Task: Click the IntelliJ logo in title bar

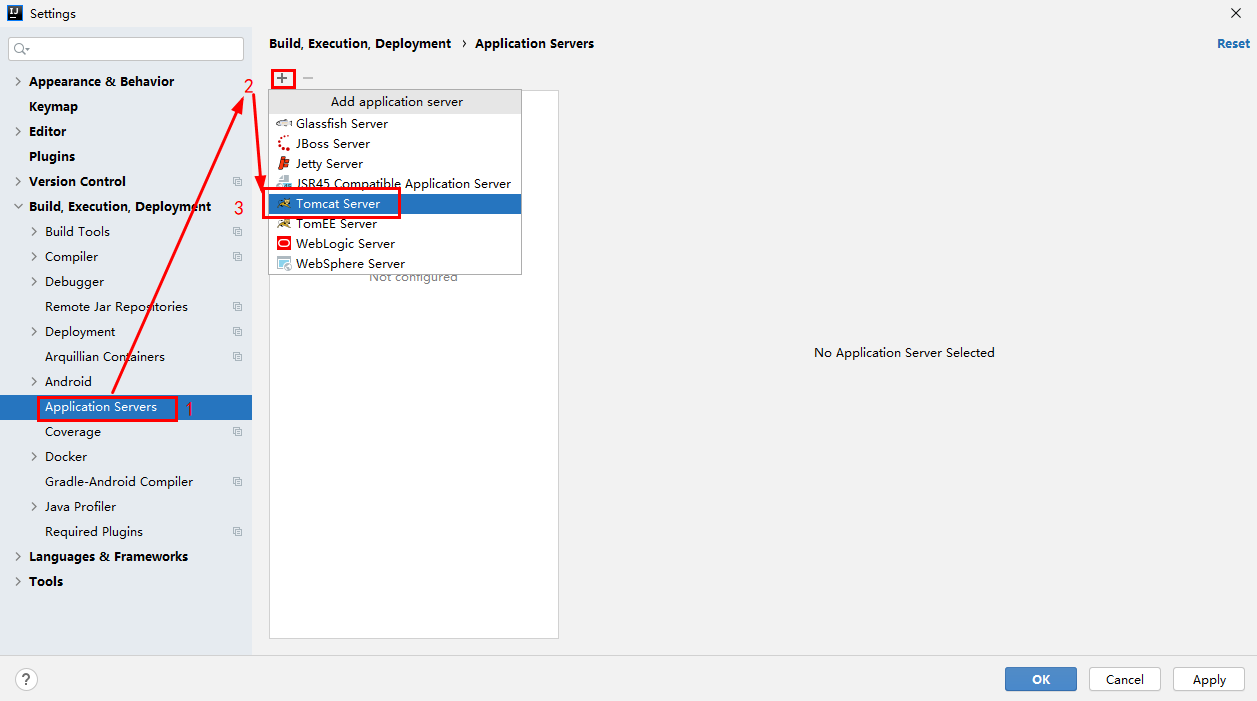Action: click(15, 13)
